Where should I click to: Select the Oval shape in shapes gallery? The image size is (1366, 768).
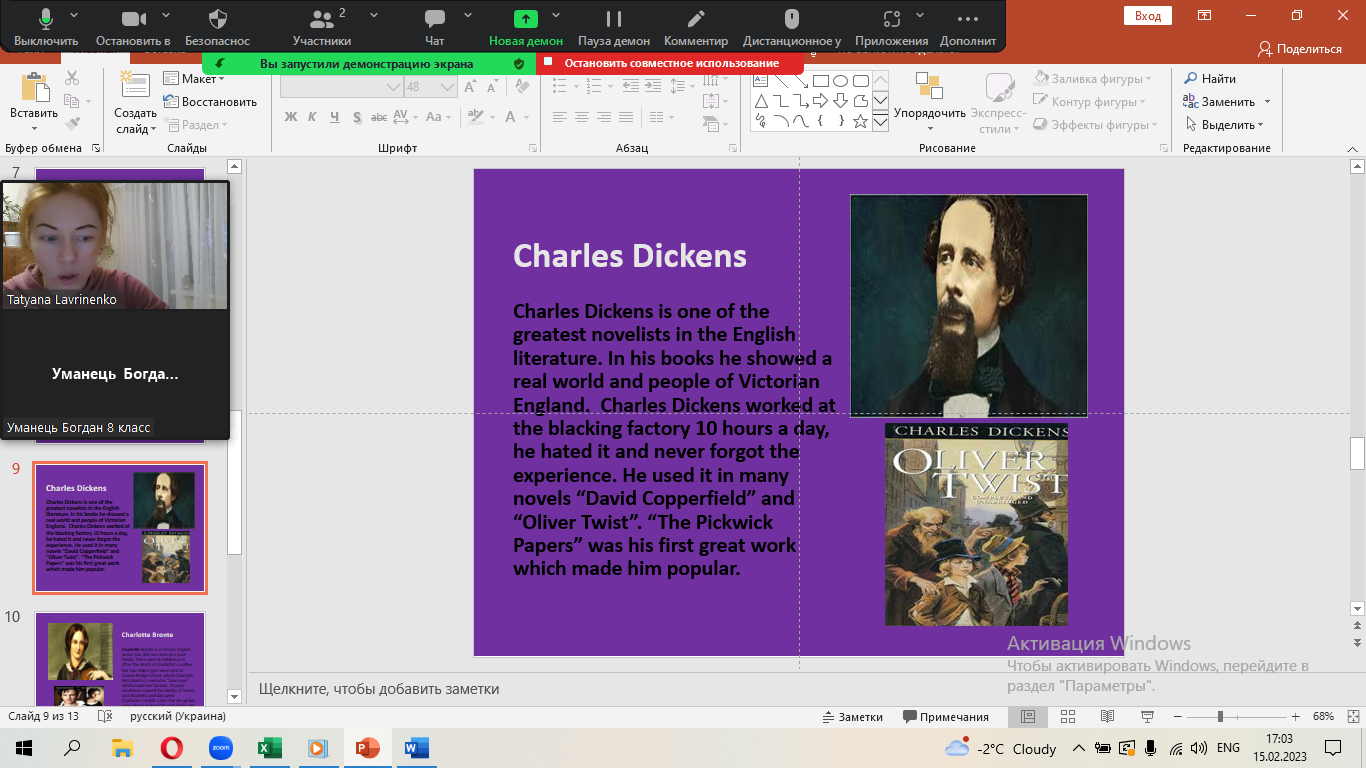(x=840, y=81)
